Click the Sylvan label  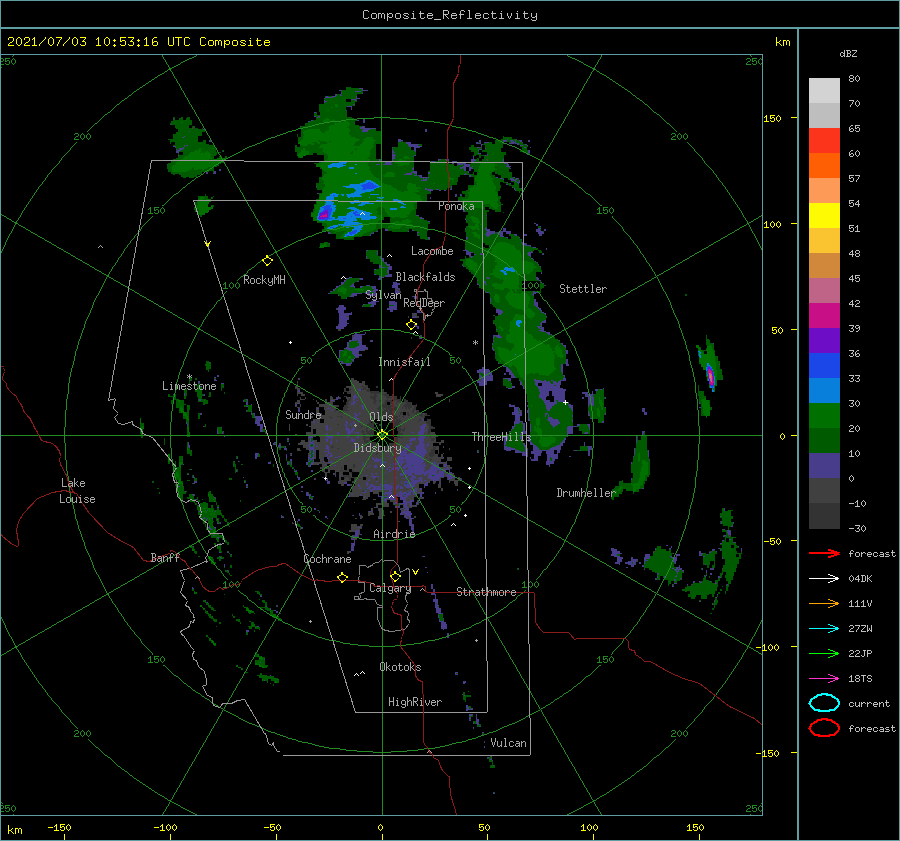[x=383, y=295]
